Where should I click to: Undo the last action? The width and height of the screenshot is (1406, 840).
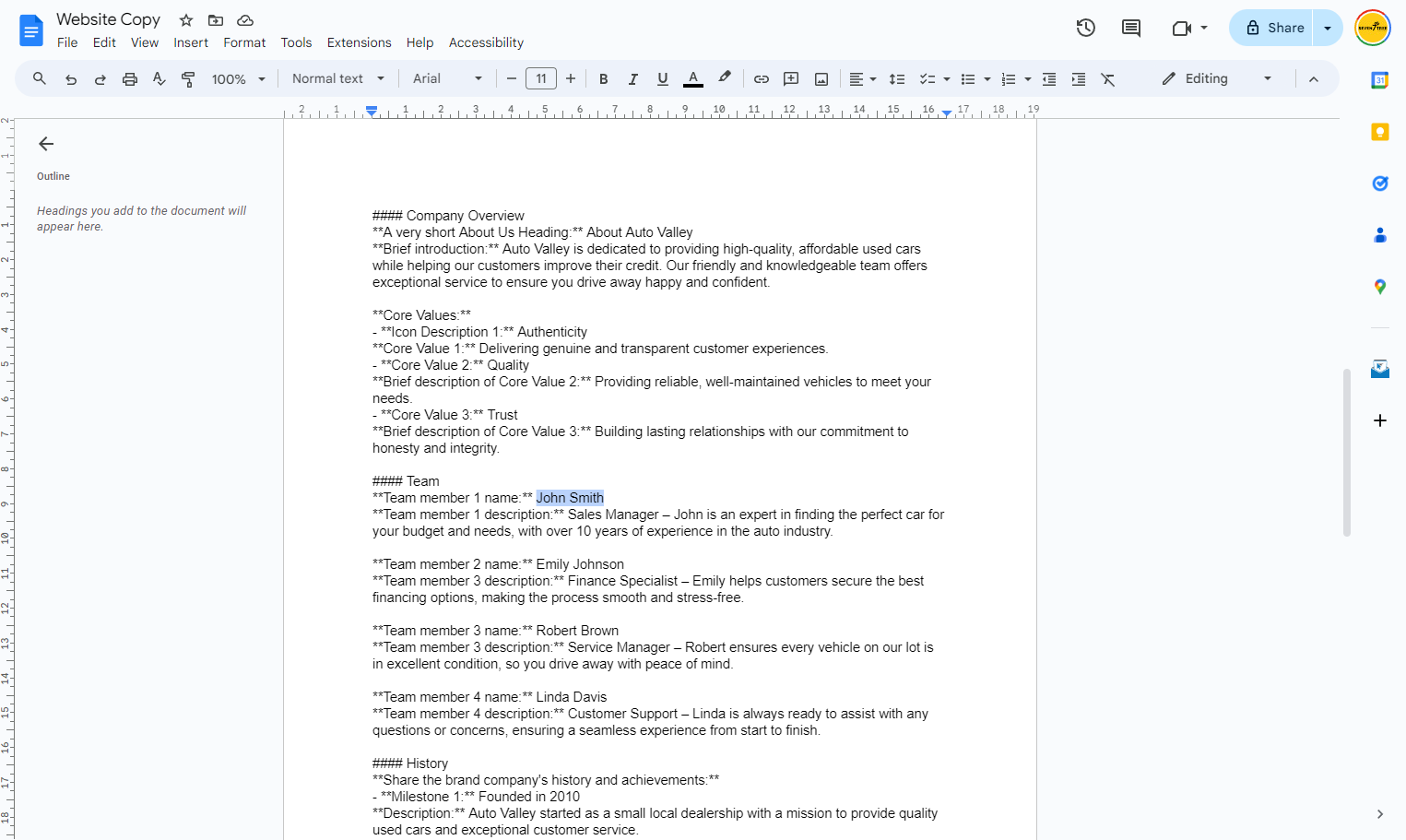(x=71, y=79)
